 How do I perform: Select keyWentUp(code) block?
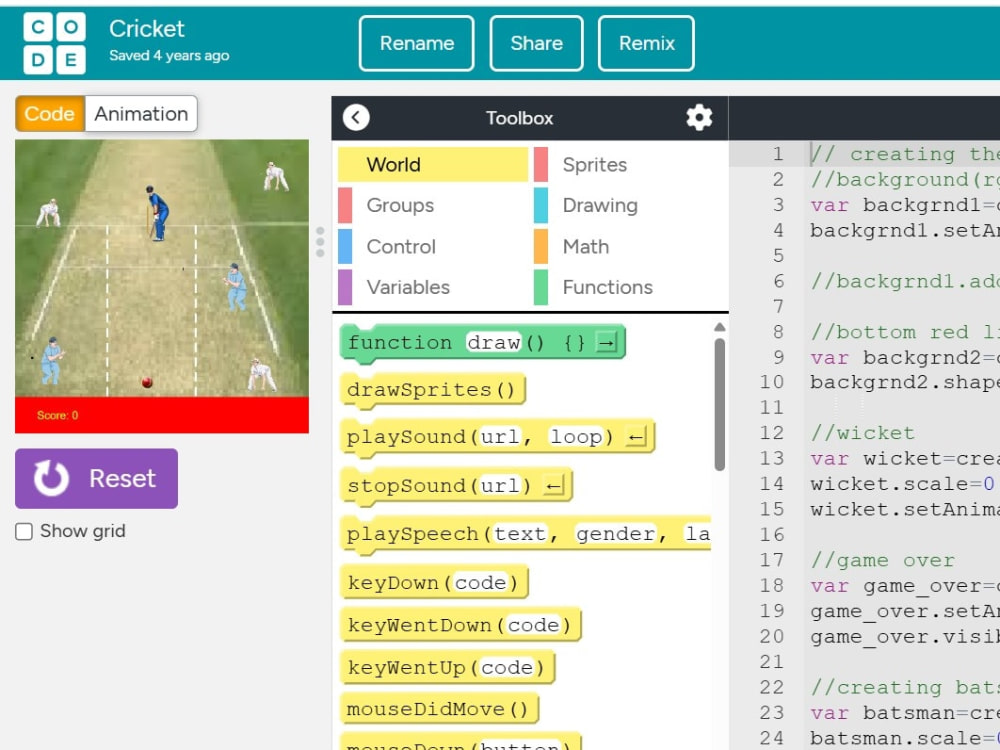pyautogui.click(x=447, y=668)
